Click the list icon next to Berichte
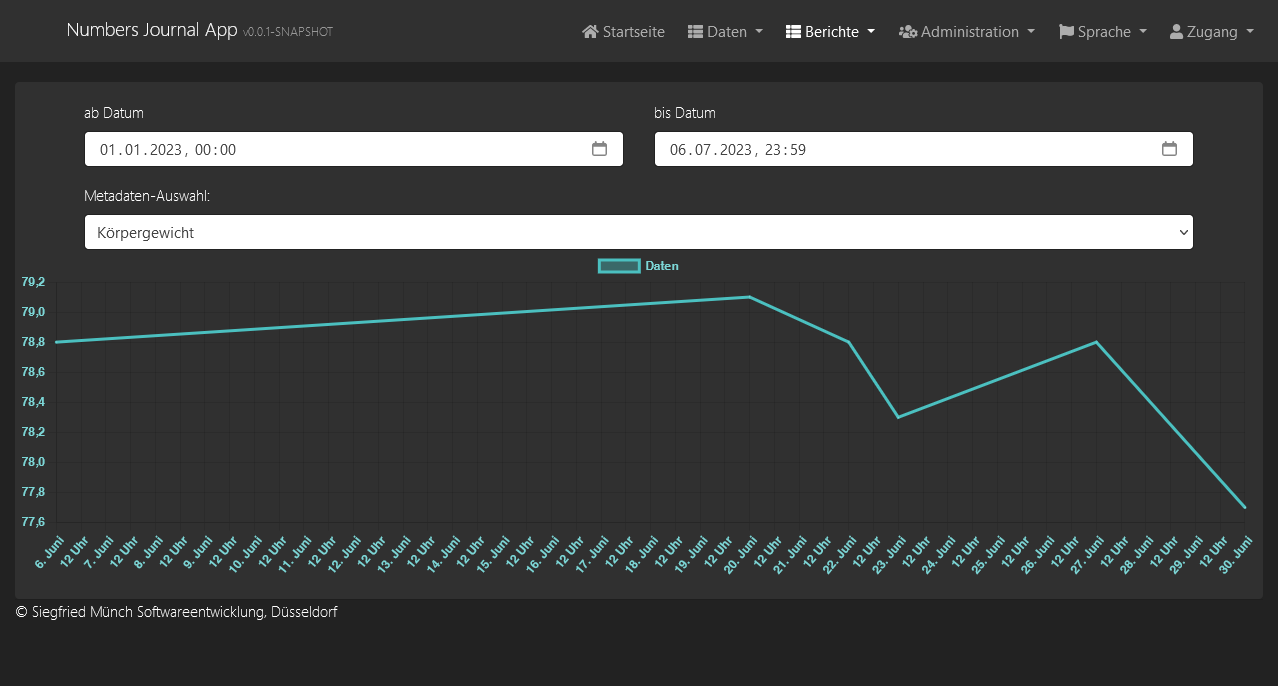 [793, 32]
